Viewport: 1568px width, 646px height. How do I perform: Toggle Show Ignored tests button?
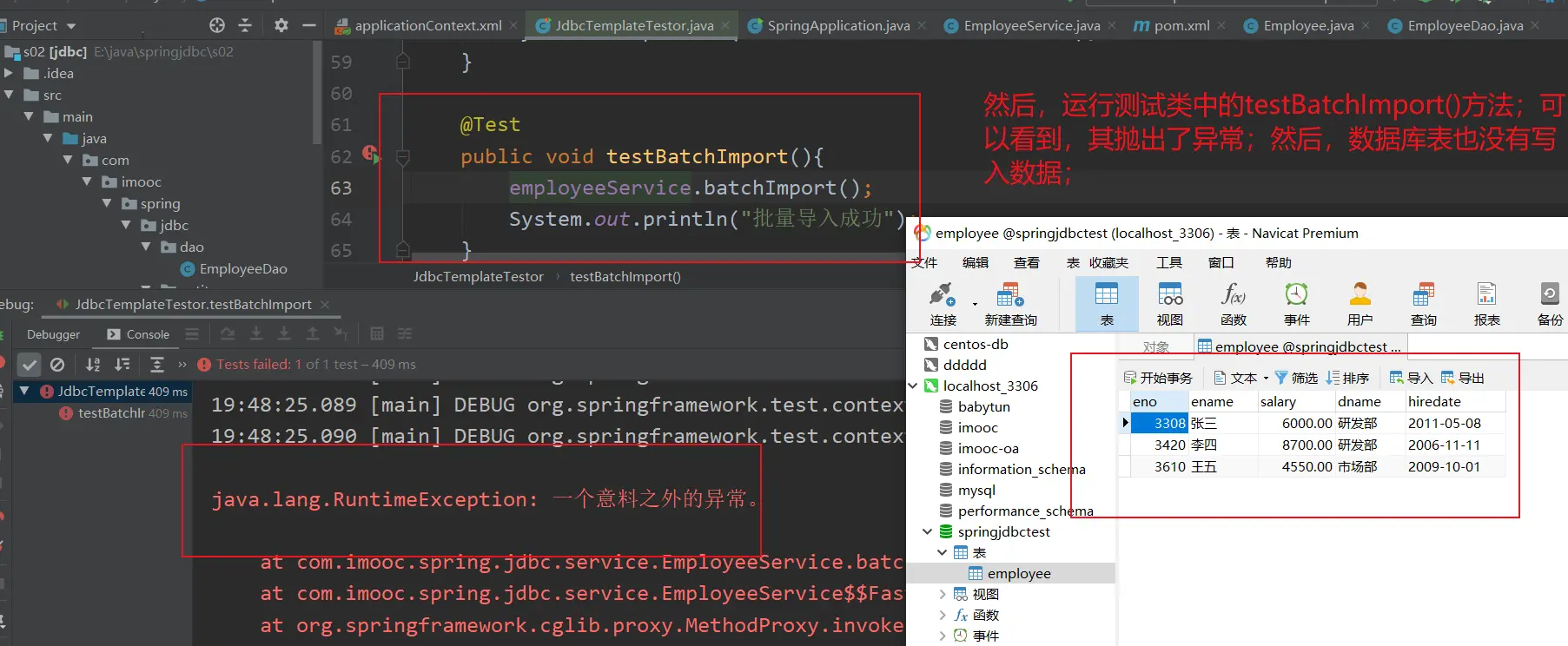pyautogui.click(x=57, y=365)
